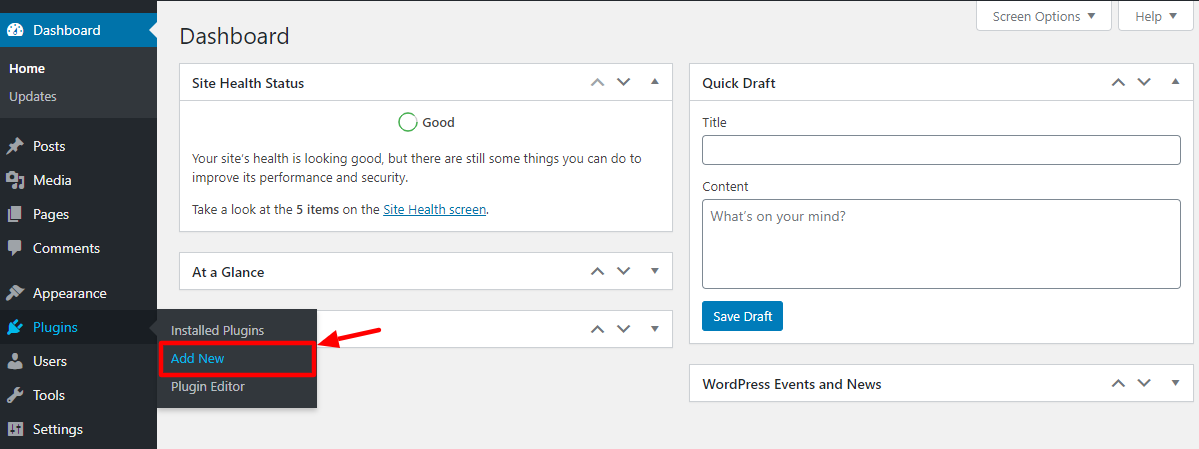This screenshot has height=449, width=1199.
Task: Click the Media library icon
Action: pos(15,181)
